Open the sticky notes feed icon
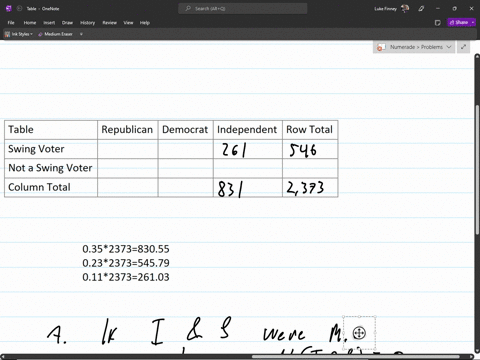This screenshot has height=360, width=480. click(x=438, y=23)
